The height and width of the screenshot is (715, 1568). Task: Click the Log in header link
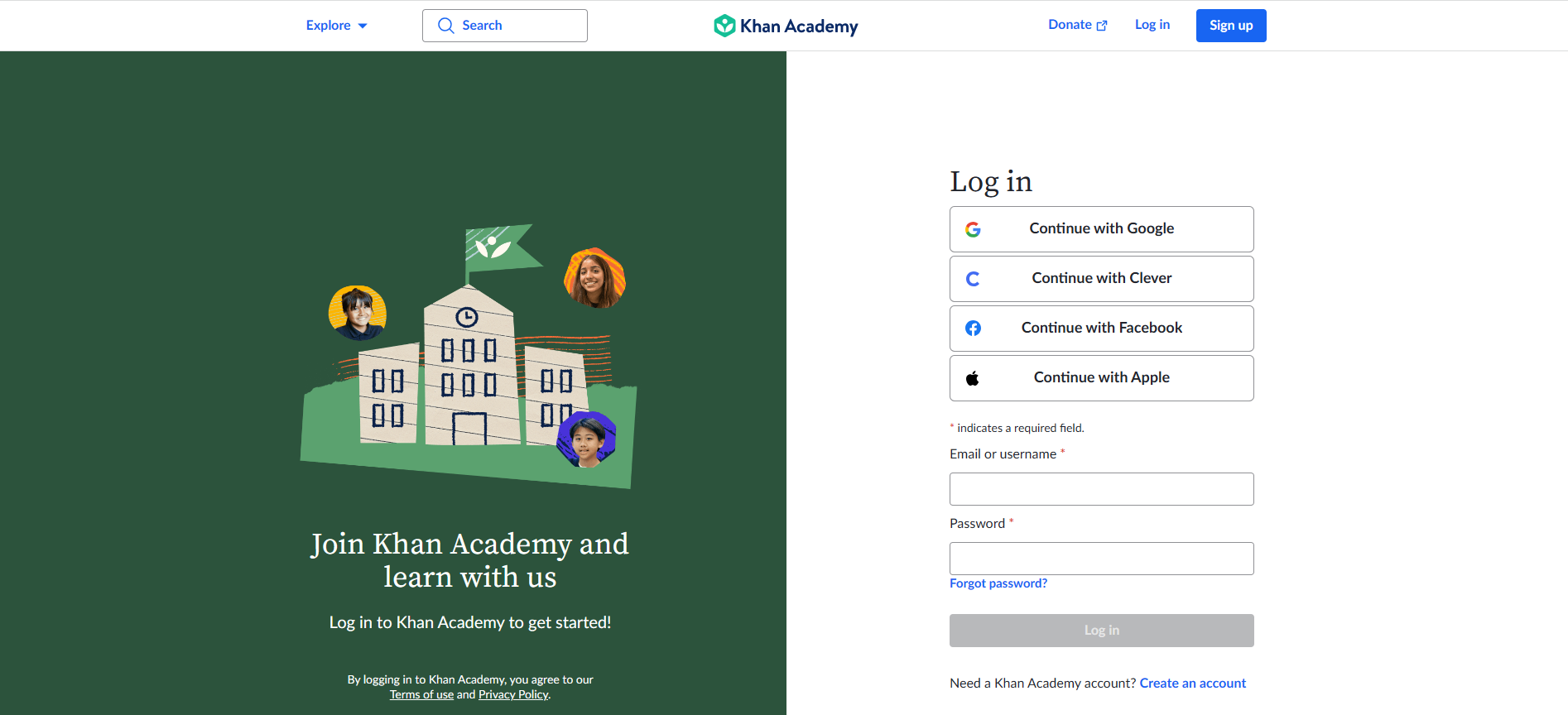1152,25
